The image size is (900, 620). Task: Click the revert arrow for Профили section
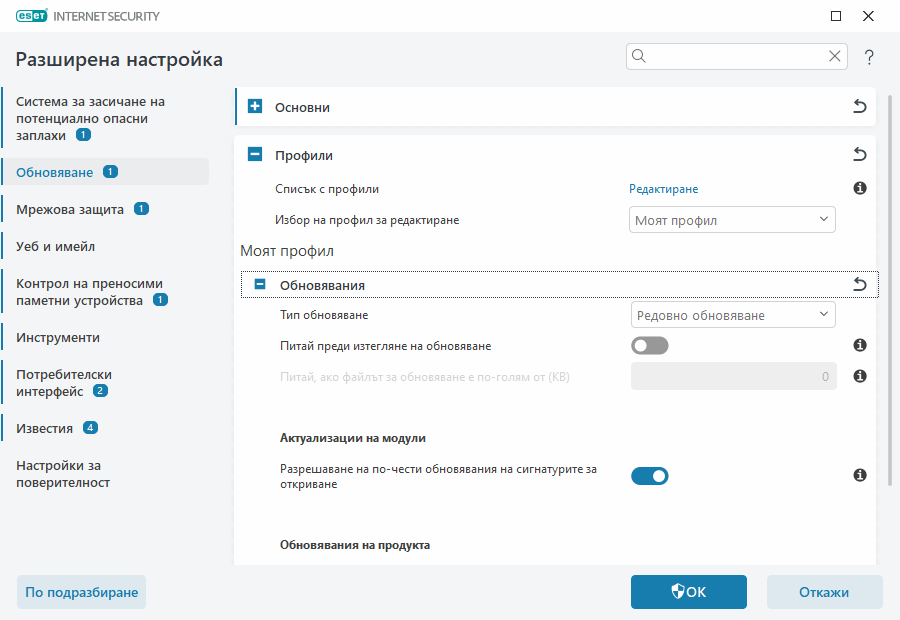859,155
